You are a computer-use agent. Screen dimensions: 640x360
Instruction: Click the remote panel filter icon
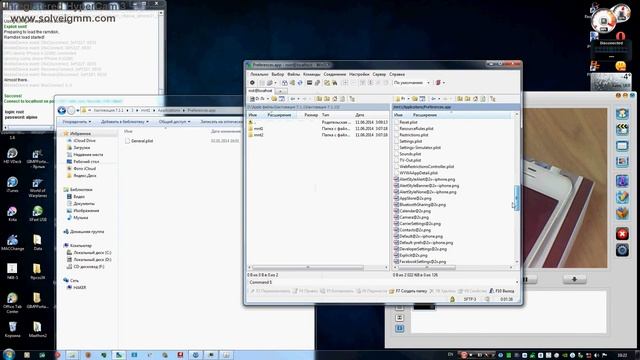[422, 99]
